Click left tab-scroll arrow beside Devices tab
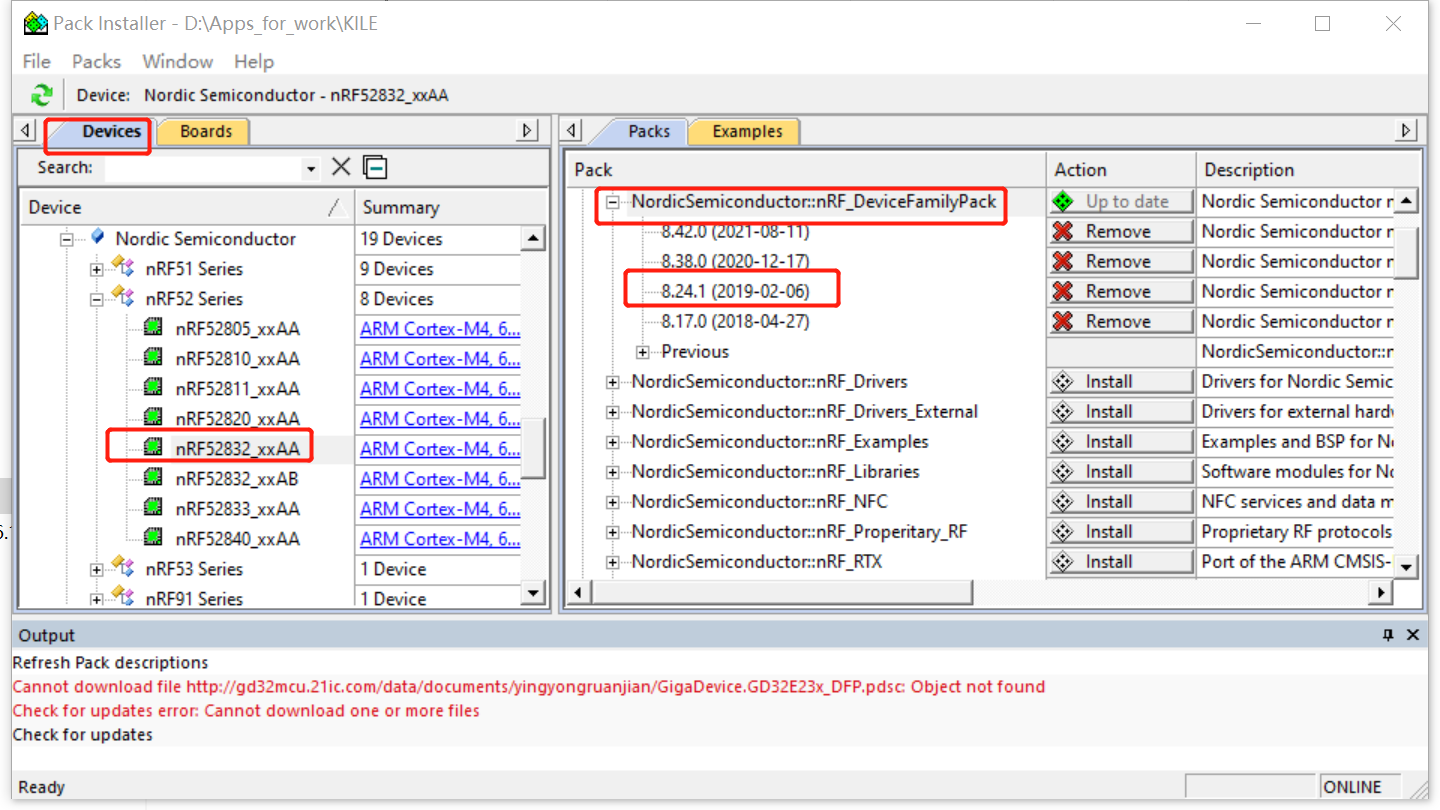Screen dimensions: 1440x810 pos(27,130)
